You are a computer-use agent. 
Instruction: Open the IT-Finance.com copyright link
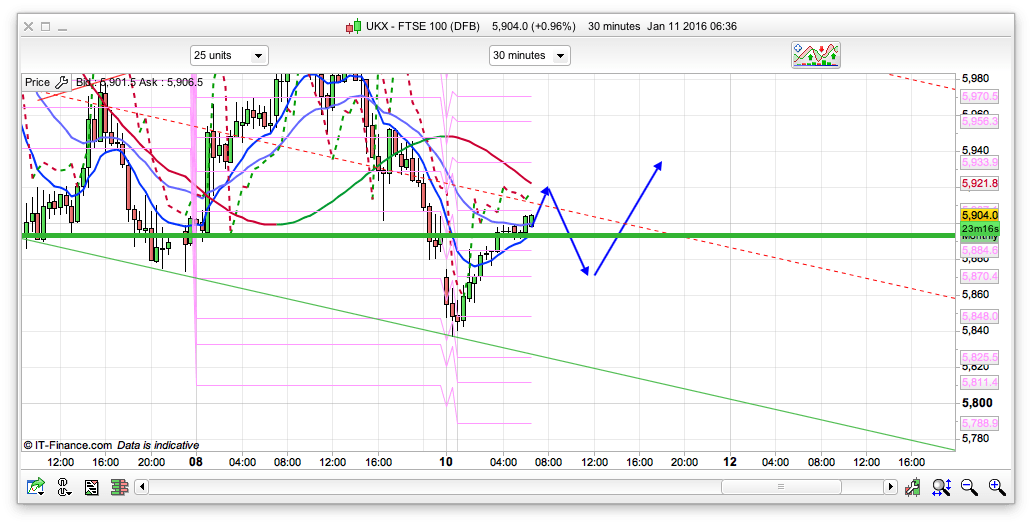tap(67, 445)
